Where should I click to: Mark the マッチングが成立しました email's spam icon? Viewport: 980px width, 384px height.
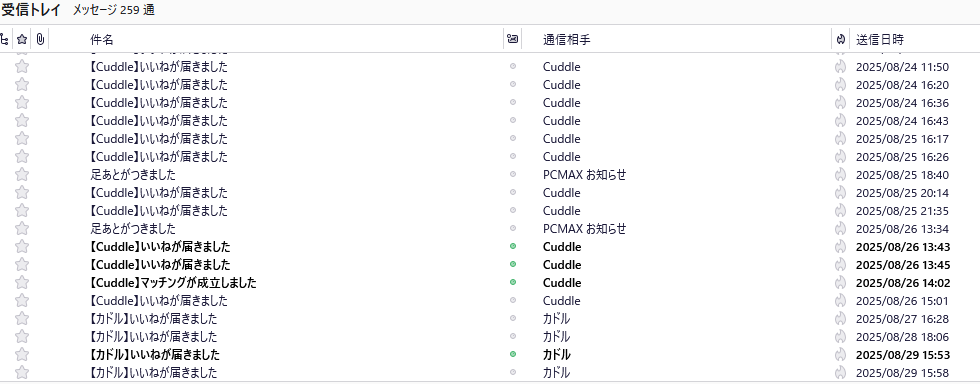coord(840,283)
